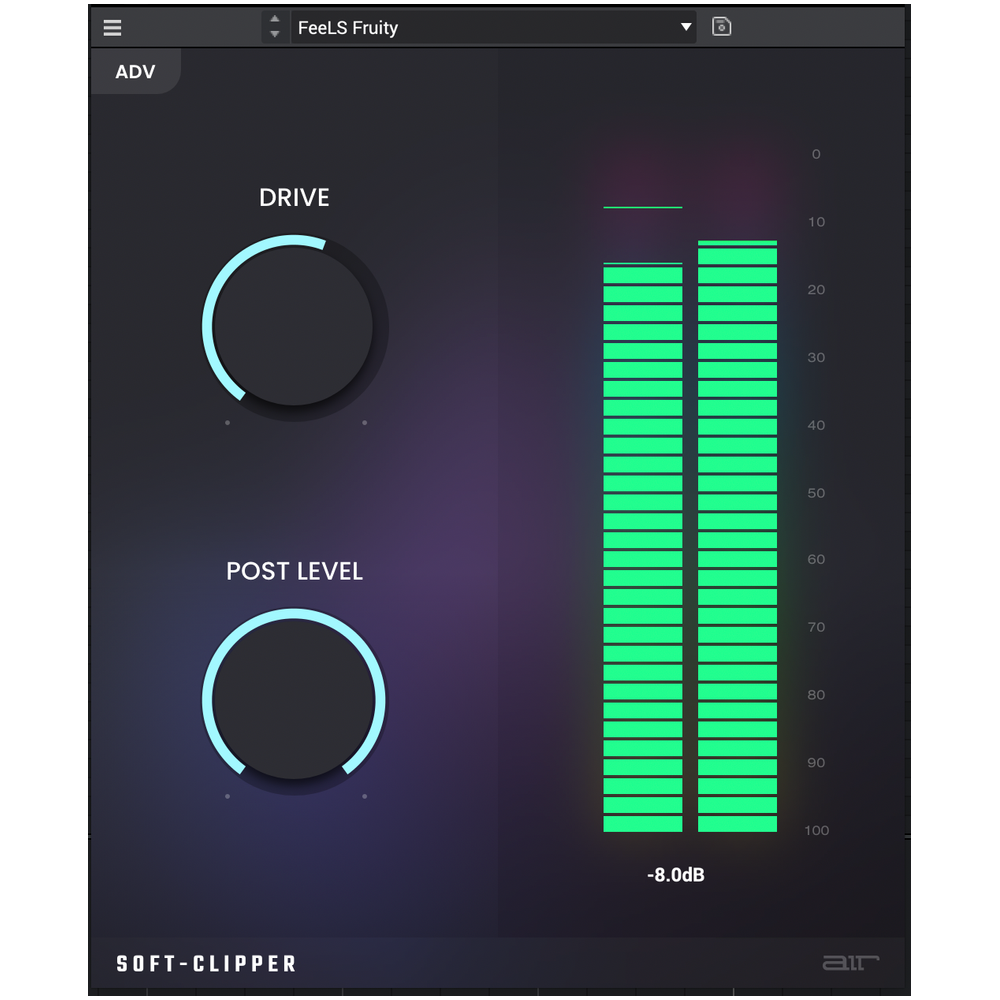This screenshot has width=1000, height=1000.
Task: Click the down arrow to load previous preset
Action: 274,33
